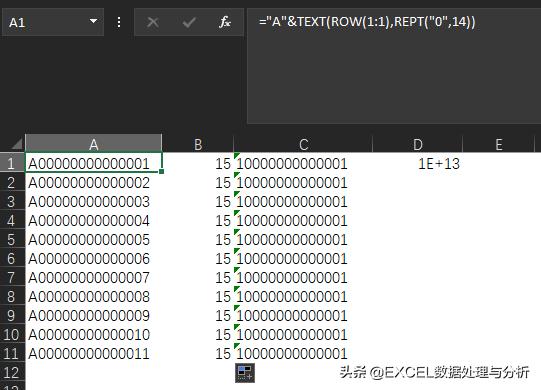Screen dimensions: 541x390
Task: Click cell containing A00000000000002
Action: click(x=94, y=182)
